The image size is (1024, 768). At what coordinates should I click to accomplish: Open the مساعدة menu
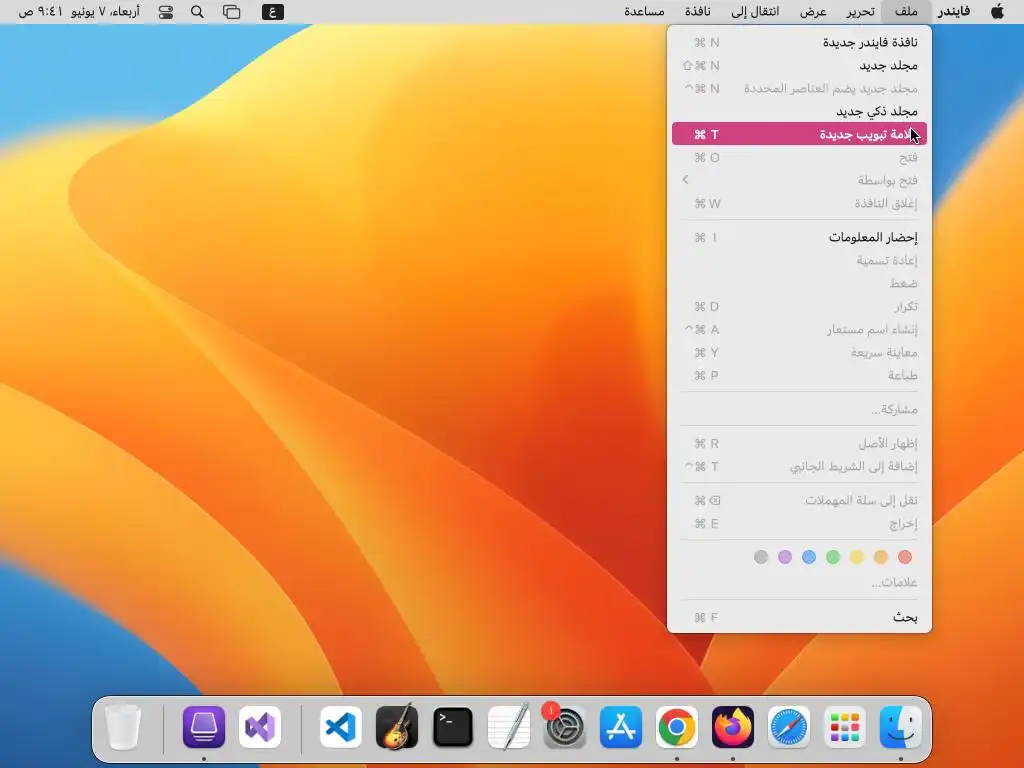[x=644, y=12]
